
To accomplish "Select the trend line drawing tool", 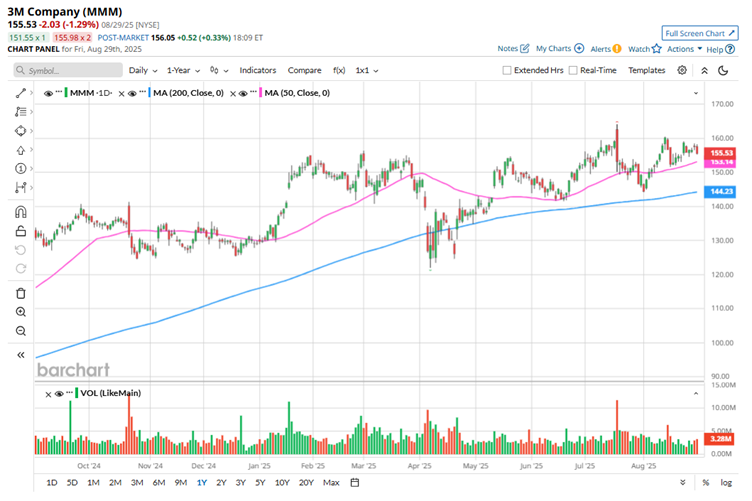I will point(21,93).
